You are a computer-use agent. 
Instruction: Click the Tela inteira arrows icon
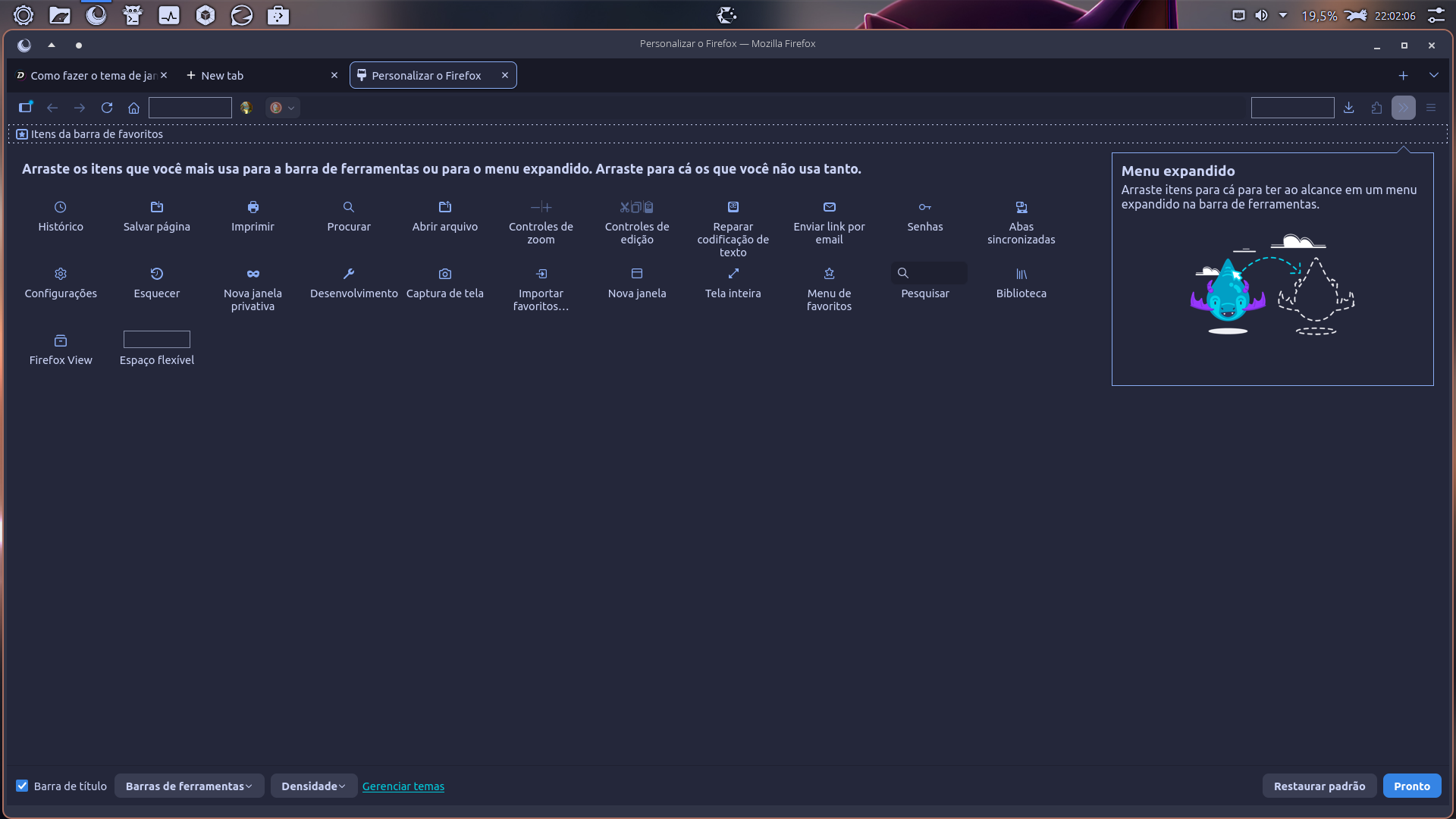click(x=733, y=274)
